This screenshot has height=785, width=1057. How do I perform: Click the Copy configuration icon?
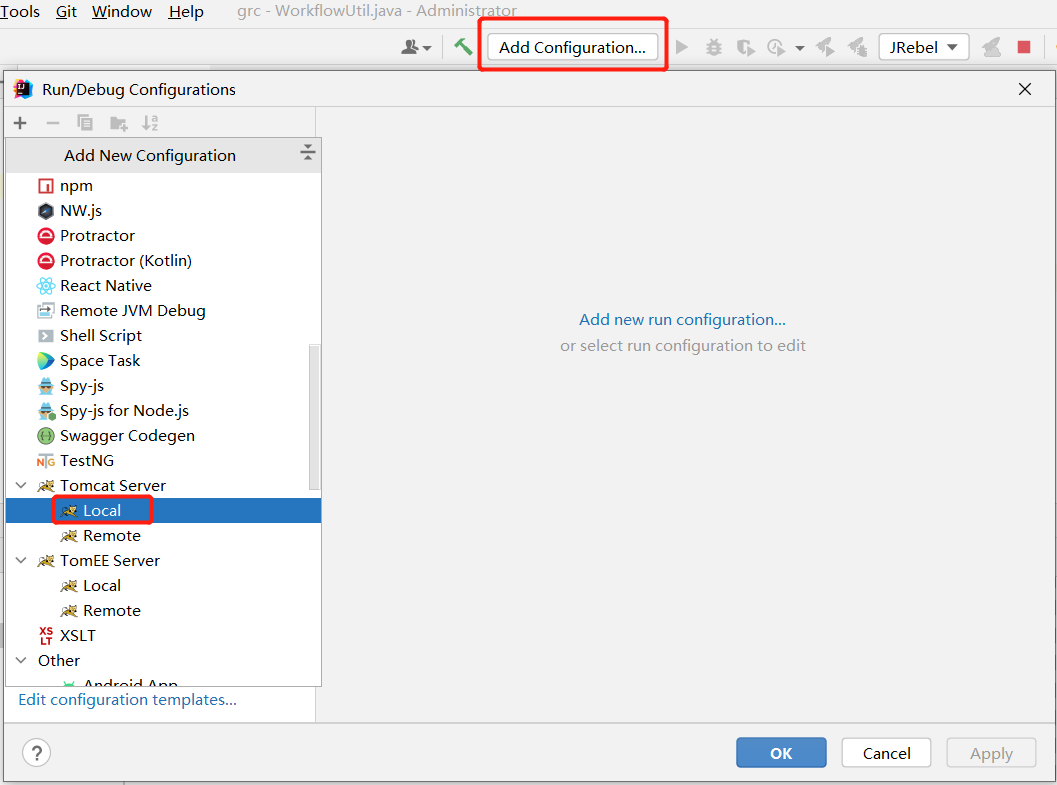coord(85,123)
